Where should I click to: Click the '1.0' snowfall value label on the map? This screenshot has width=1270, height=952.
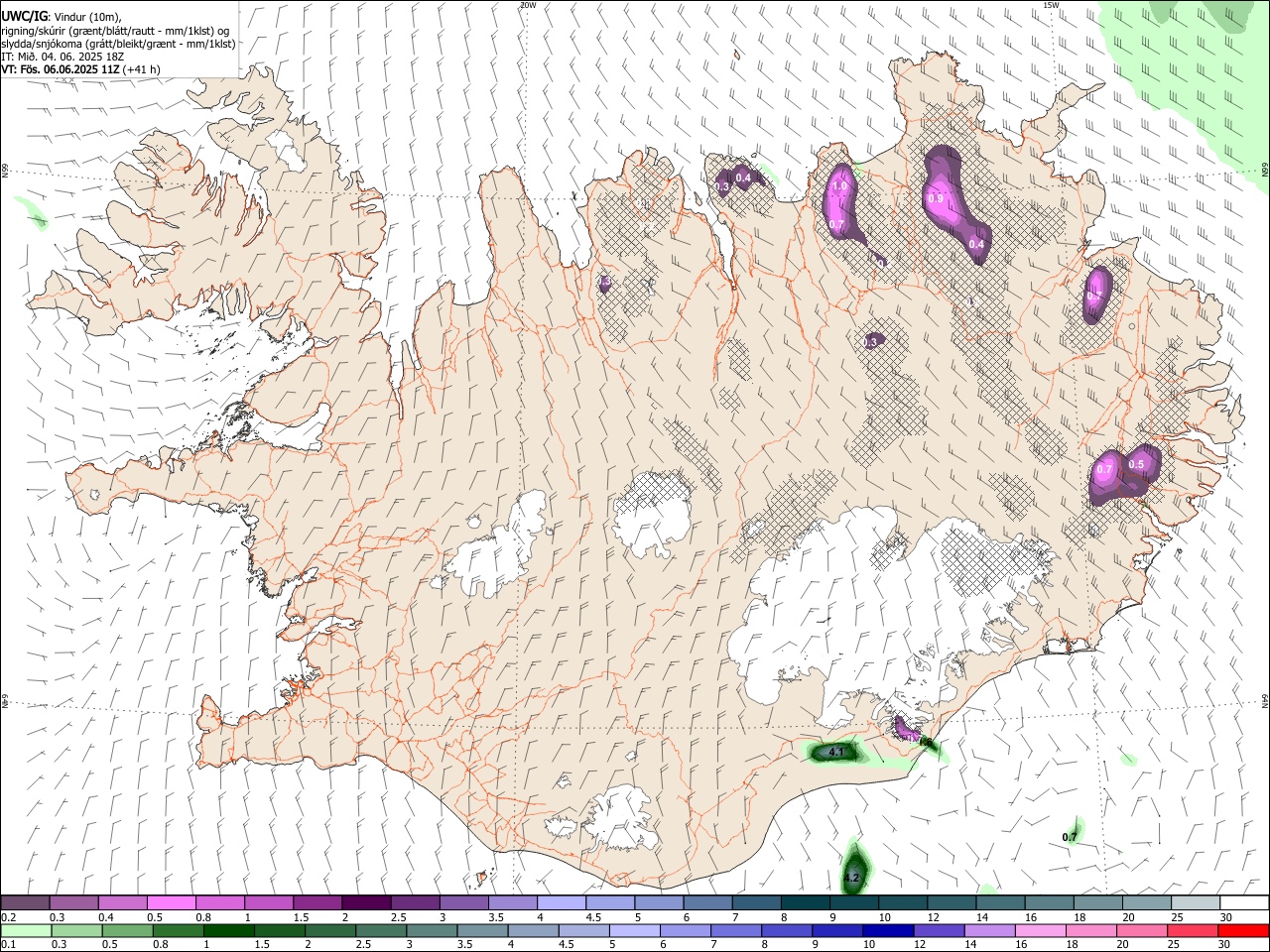click(839, 185)
